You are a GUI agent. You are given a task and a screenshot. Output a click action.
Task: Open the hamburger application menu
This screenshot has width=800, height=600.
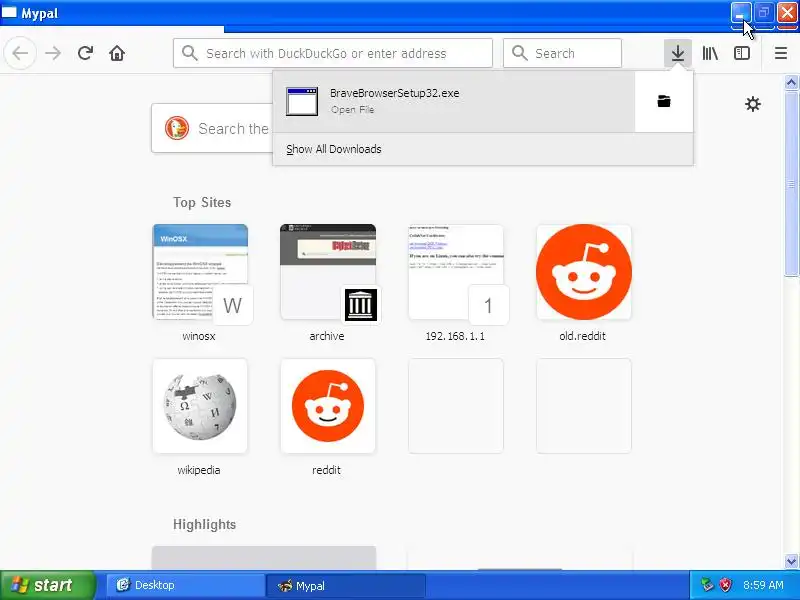pyautogui.click(x=781, y=53)
